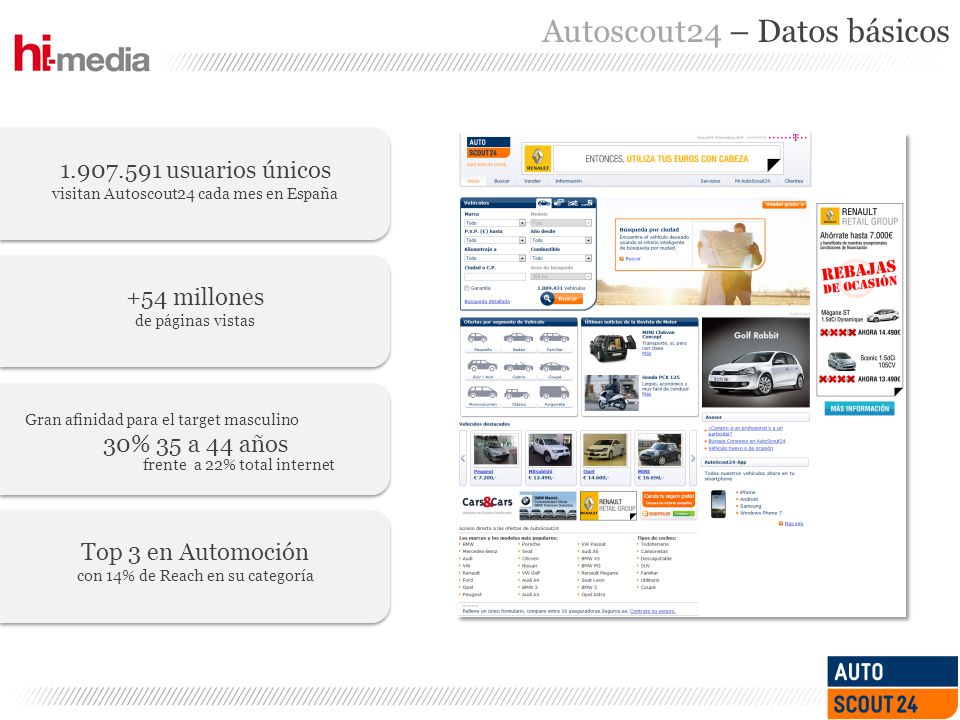Click the Renault Retail Group partner banner
Image resolution: width=960 pixels, height=720 pixels.
click(608, 506)
